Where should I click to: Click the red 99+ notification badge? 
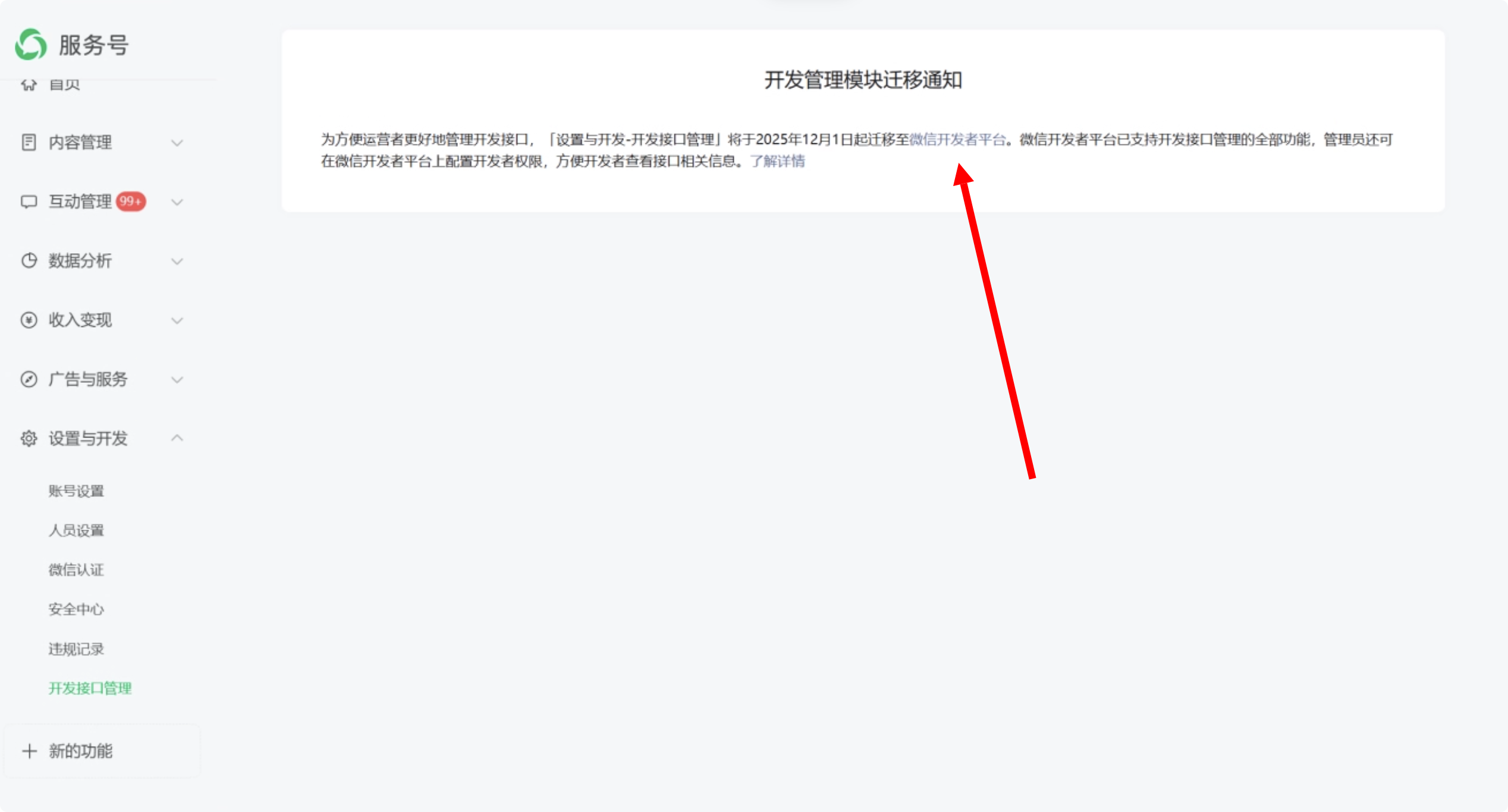click(x=131, y=202)
